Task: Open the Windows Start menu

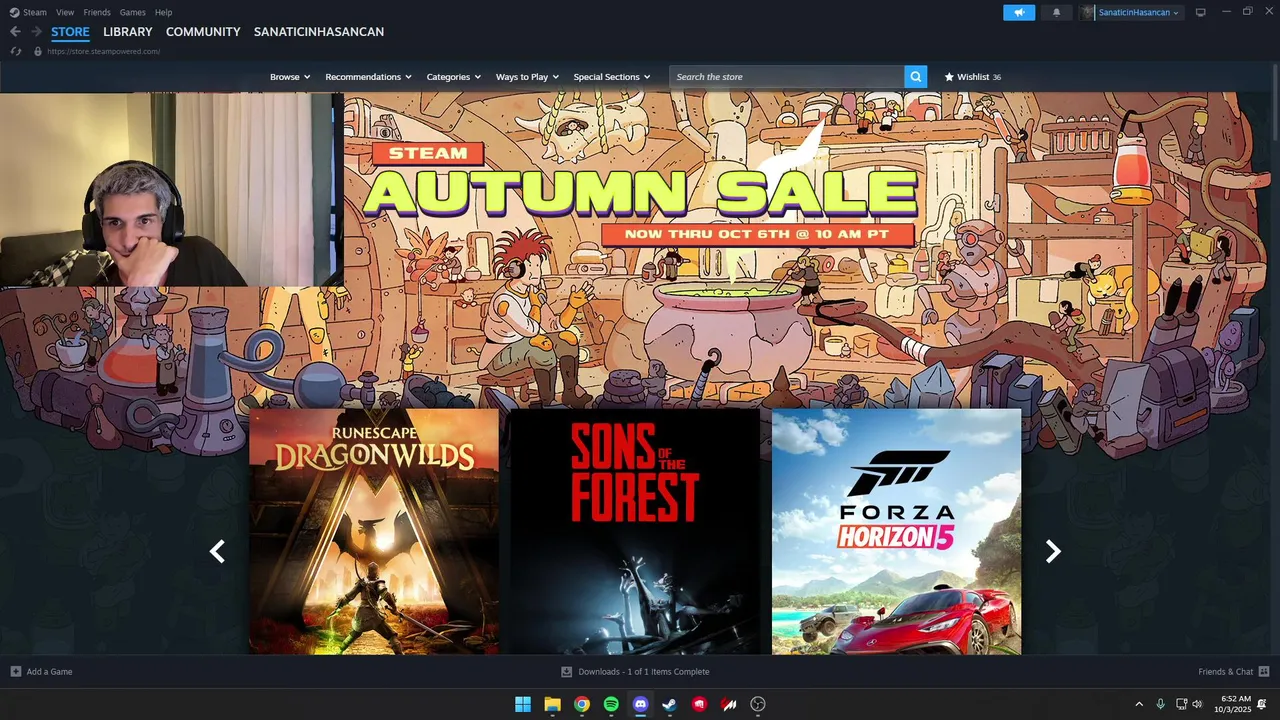Action: (x=523, y=704)
